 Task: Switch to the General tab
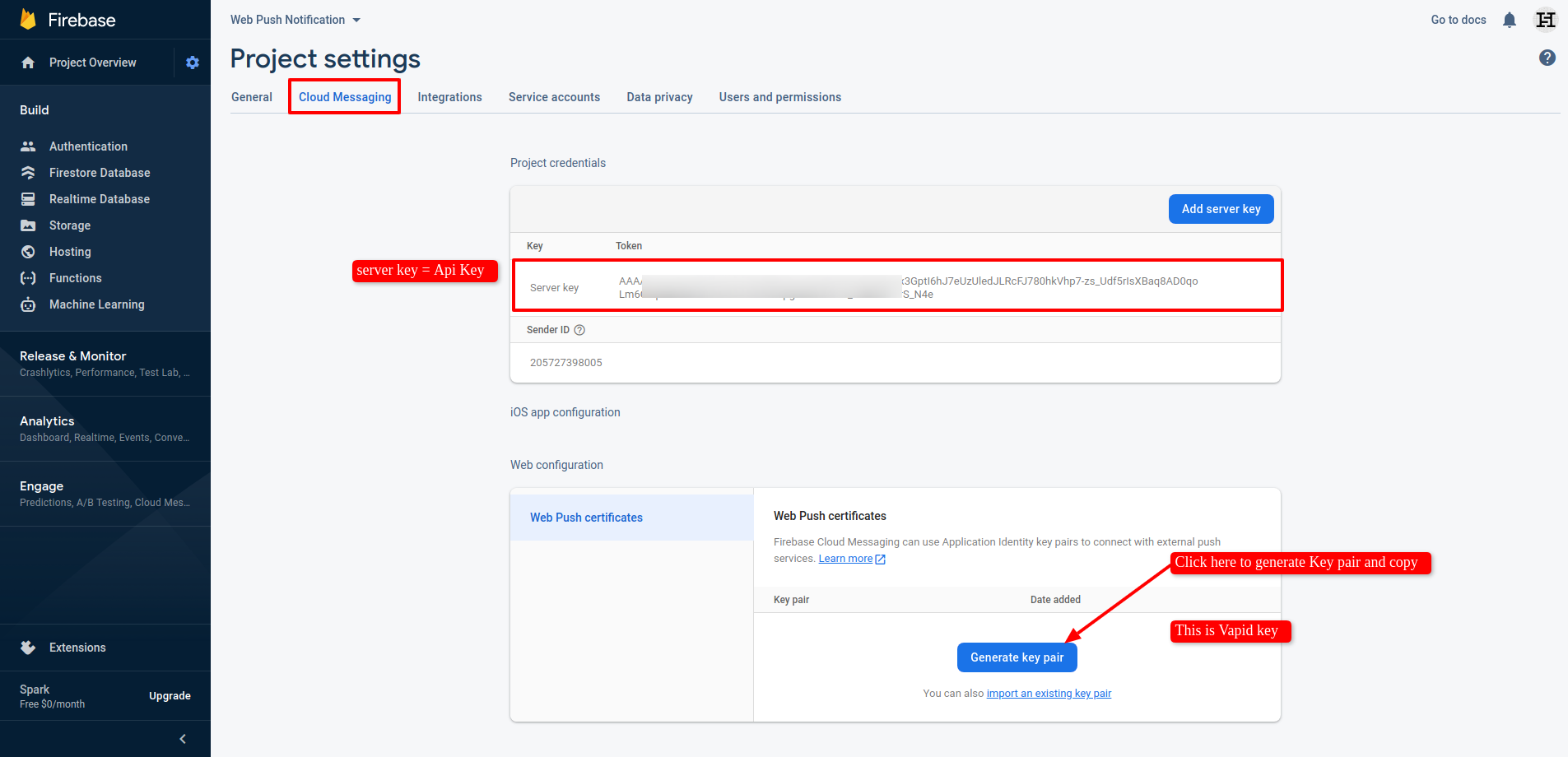click(x=252, y=97)
